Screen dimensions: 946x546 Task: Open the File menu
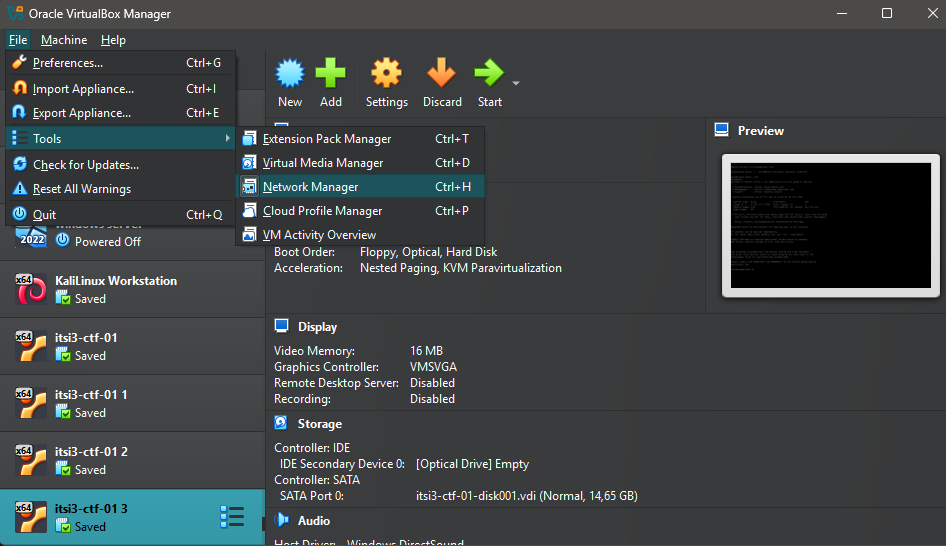pos(18,40)
